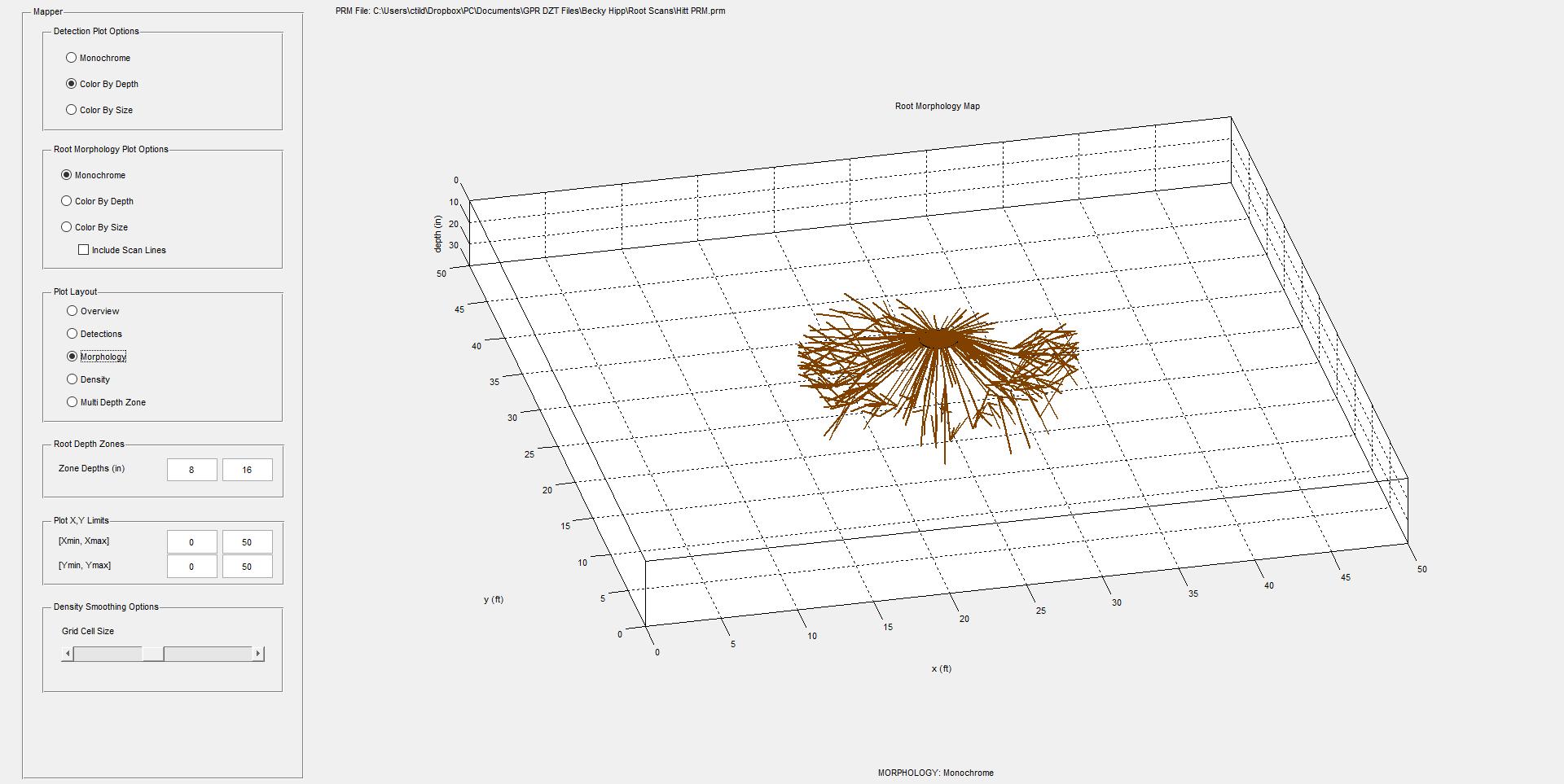This screenshot has height=784, width=1564.
Task: Select Color By Size morphology option
Action: tap(65, 227)
